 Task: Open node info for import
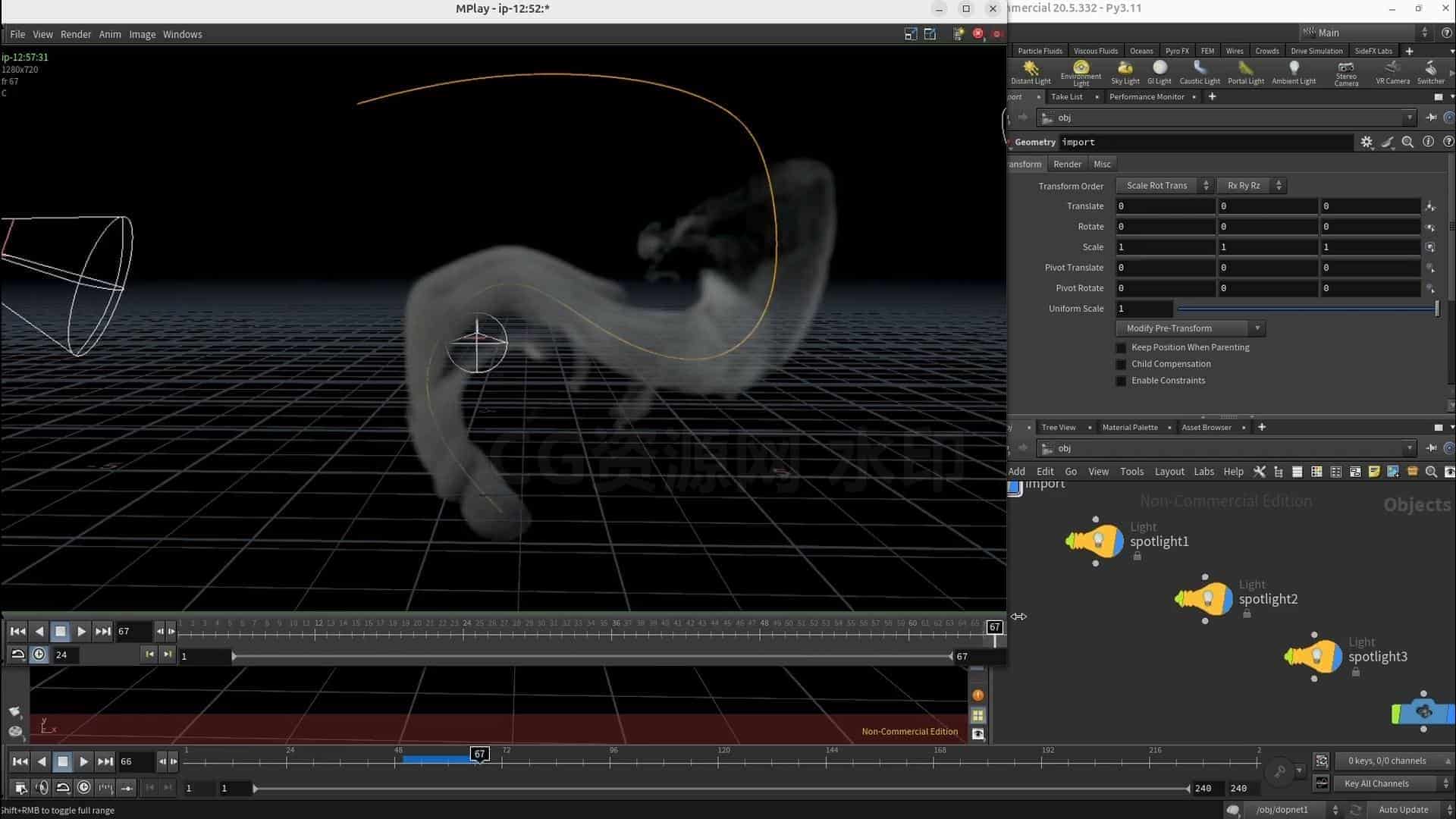(1428, 142)
